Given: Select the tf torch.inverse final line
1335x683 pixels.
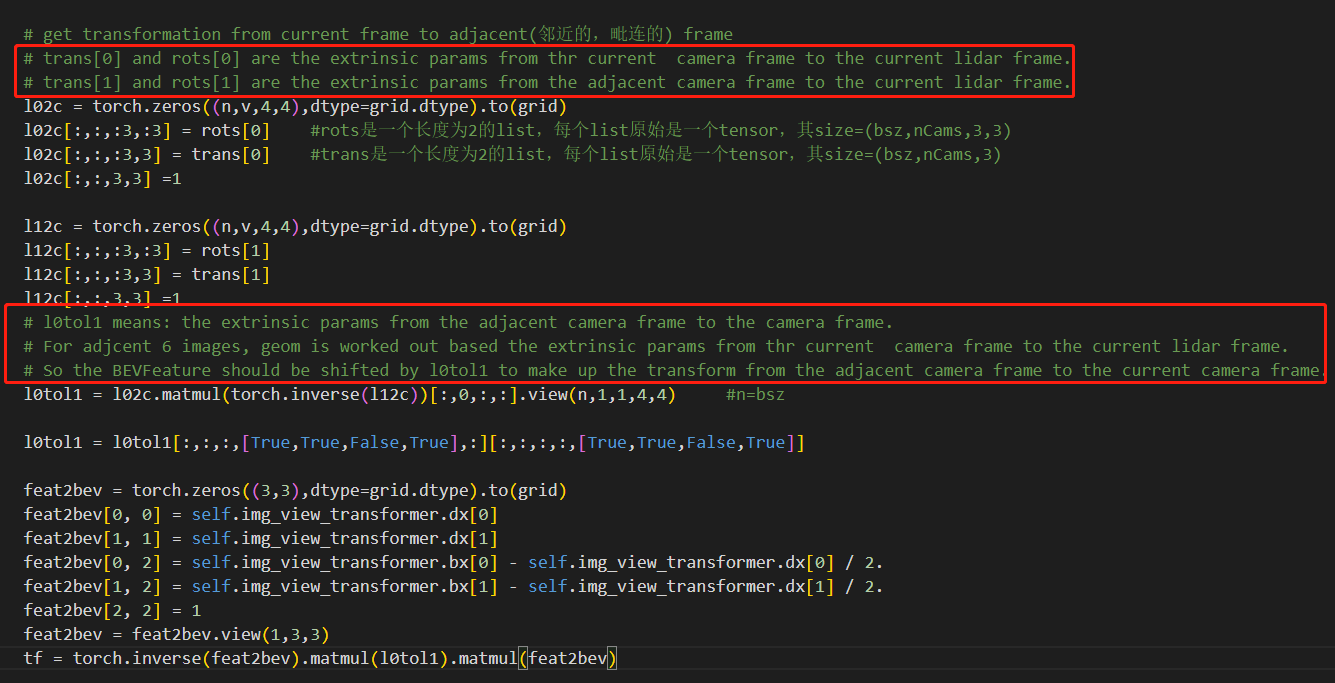Looking at the screenshot, I should coord(320,658).
